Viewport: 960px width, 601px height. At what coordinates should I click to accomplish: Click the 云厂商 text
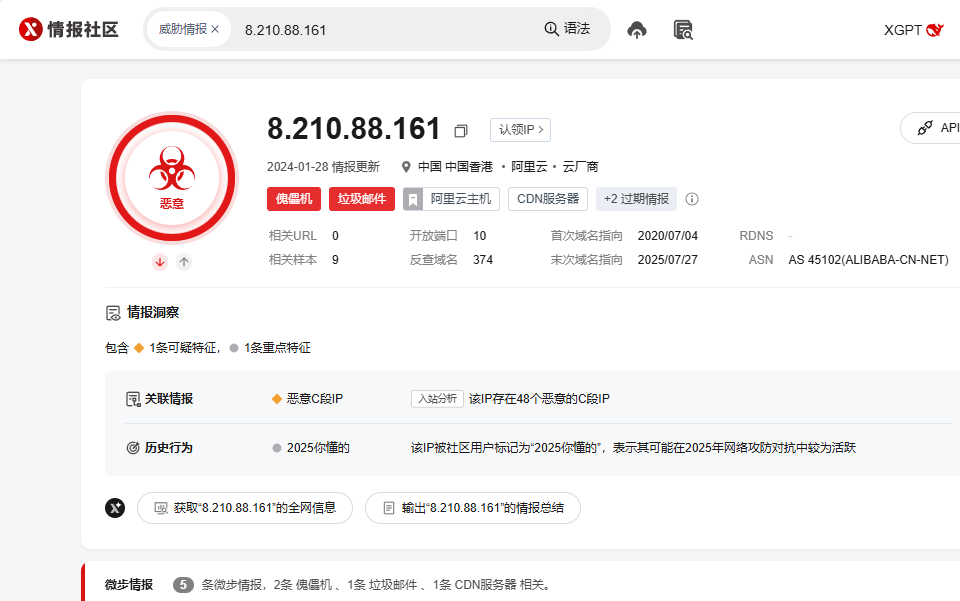(x=580, y=167)
